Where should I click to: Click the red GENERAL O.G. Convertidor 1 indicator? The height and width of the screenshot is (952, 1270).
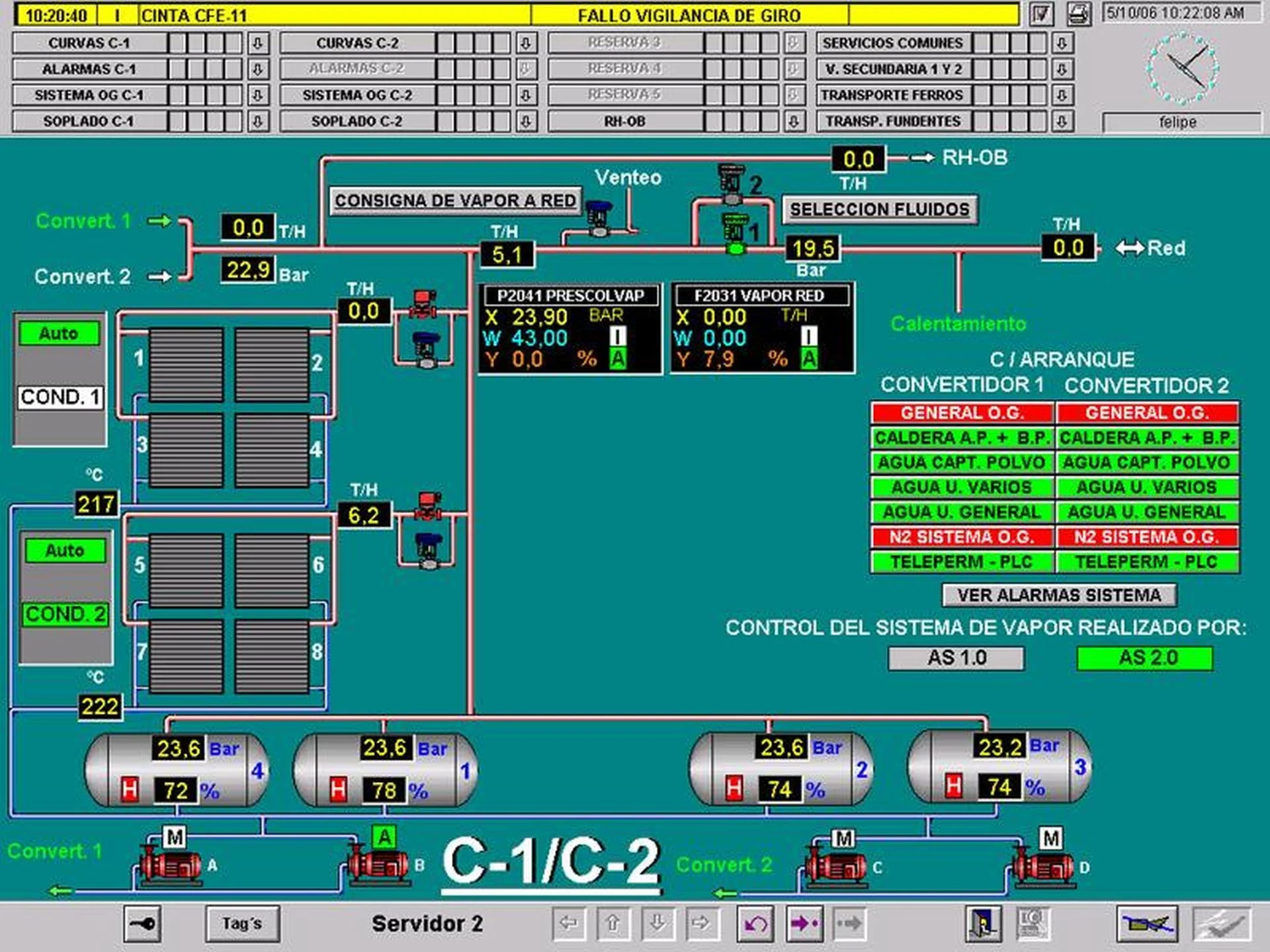coord(962,413)
